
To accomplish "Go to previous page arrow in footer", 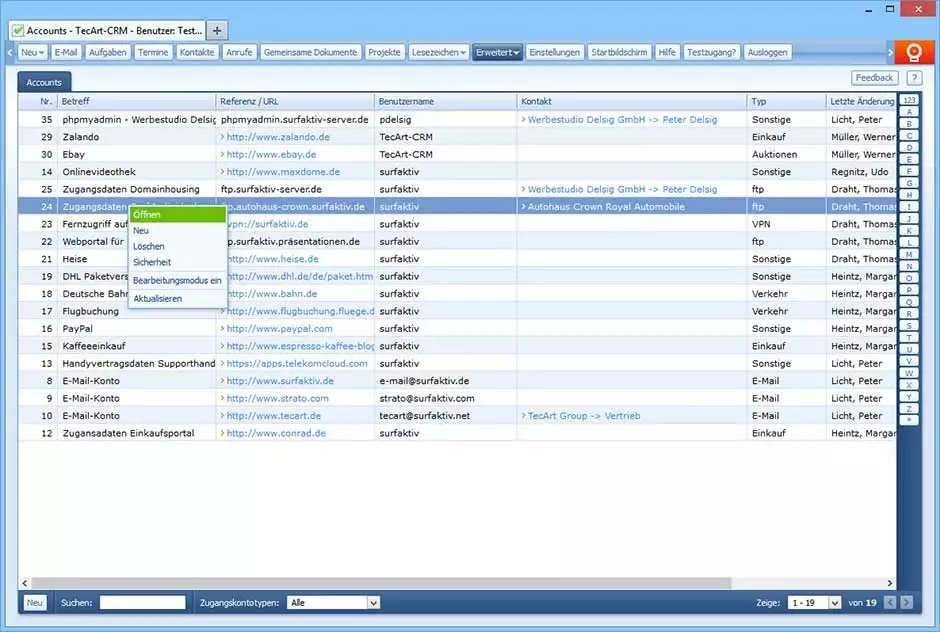I will [x=889, y=602].
